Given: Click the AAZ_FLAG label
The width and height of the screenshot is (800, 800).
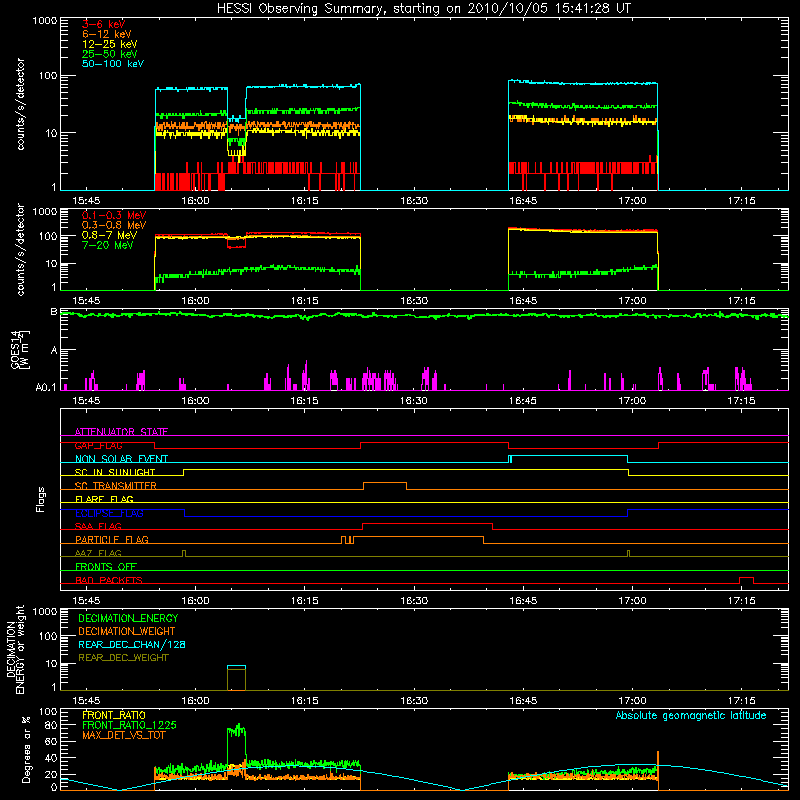Looking at the screenshot, I should pos(98,553).
